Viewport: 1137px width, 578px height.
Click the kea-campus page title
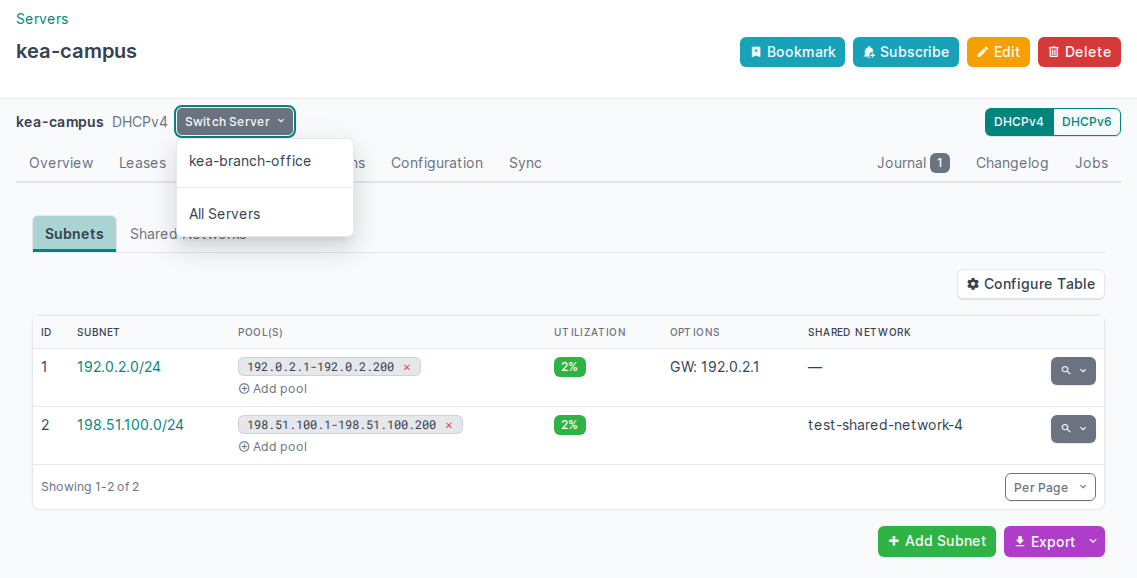[x=76, y=51]
